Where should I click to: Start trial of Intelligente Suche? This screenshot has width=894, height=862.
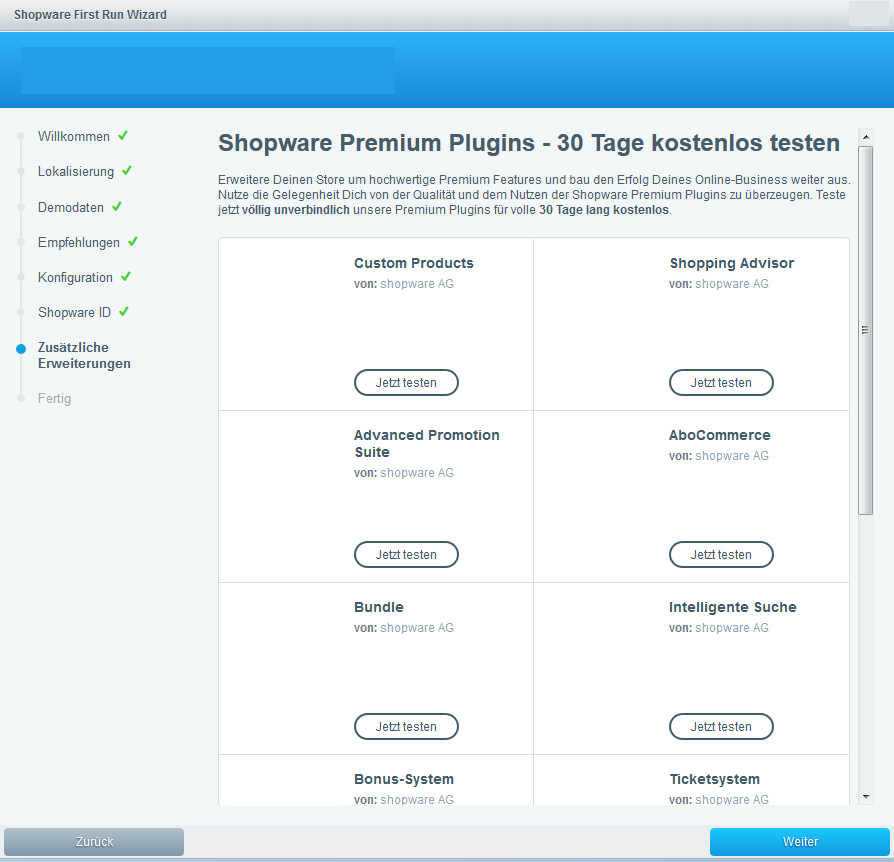[721, 727]
